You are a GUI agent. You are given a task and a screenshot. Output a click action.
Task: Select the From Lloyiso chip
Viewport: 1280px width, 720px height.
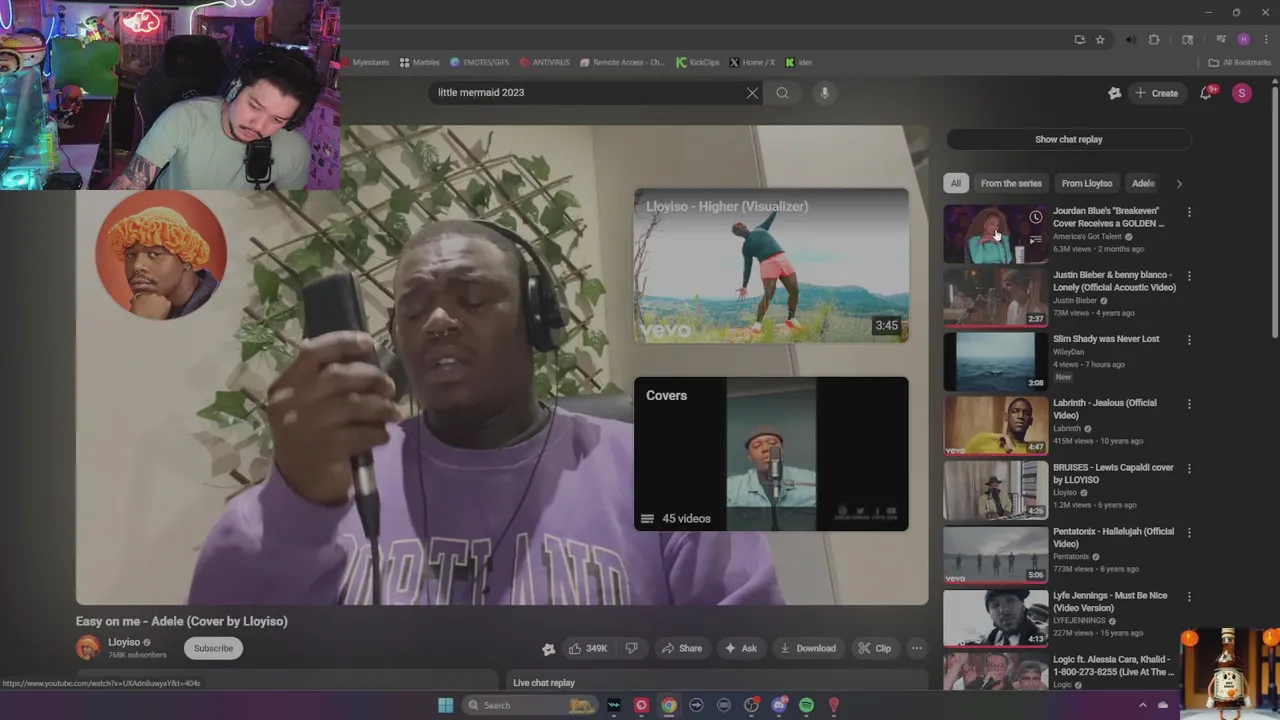(x=1087, y=183)
